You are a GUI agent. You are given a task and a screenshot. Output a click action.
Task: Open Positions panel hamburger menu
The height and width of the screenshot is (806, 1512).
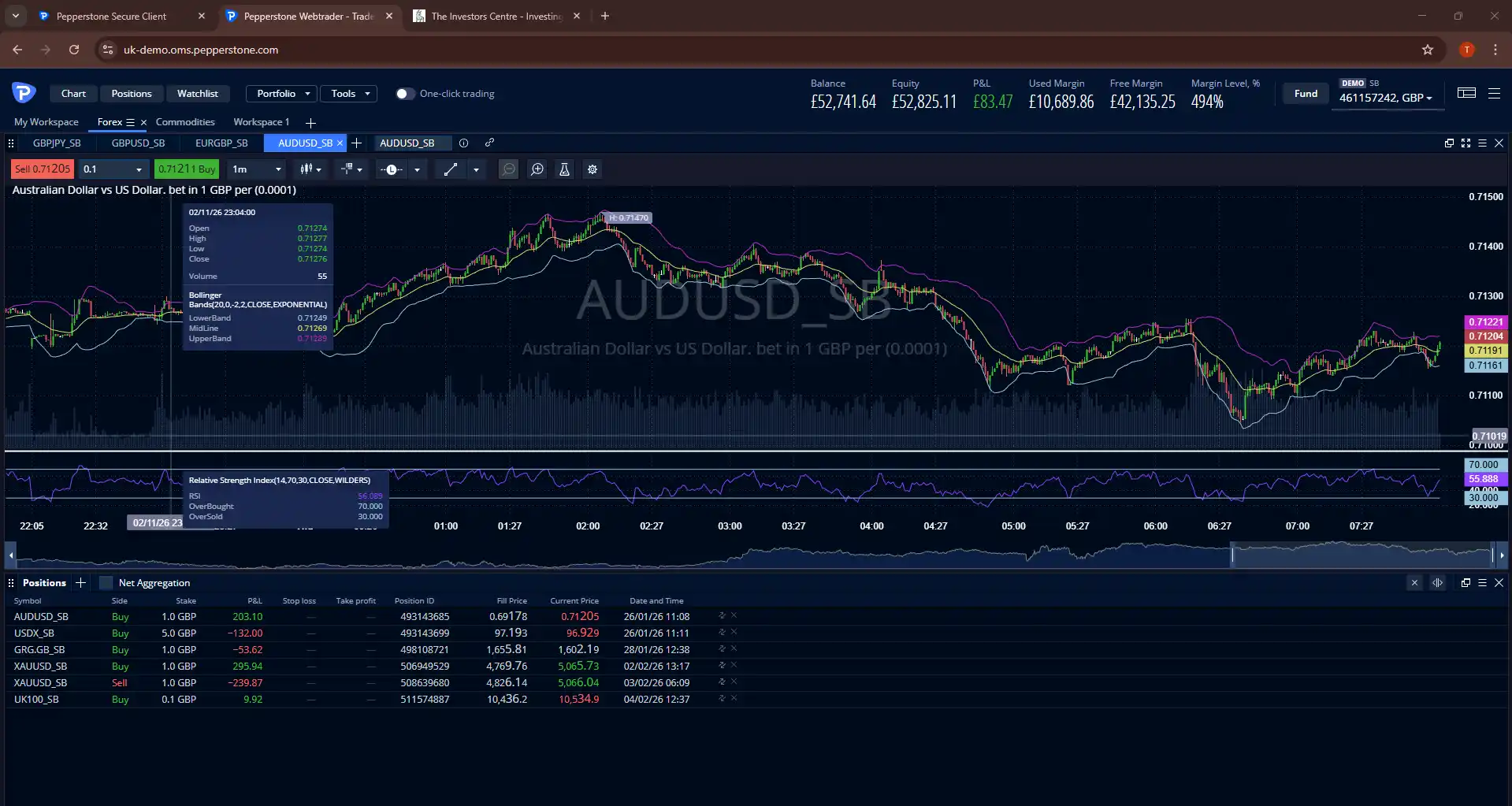click(1482, 583)
